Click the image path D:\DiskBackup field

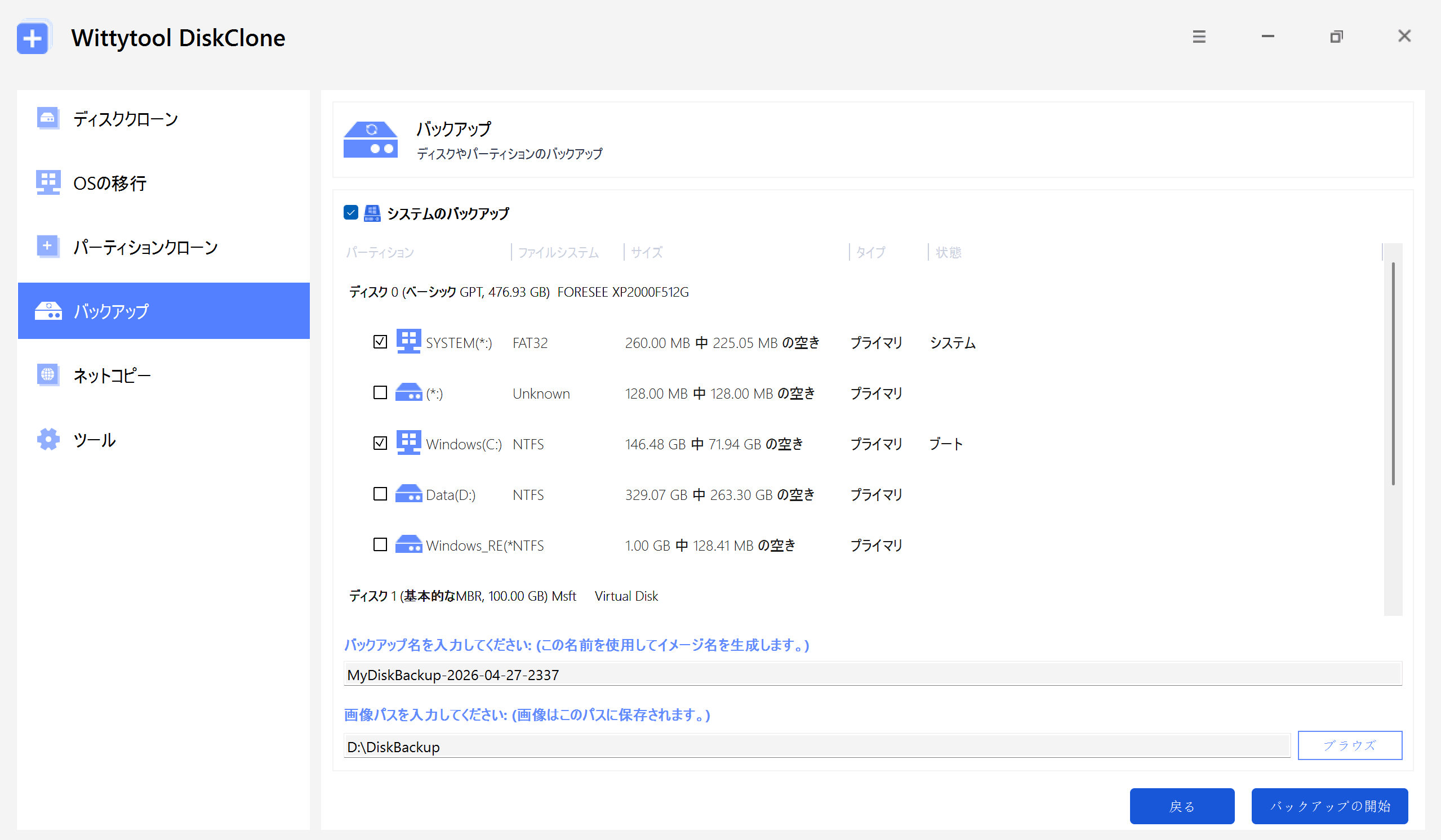pyautogui.click(x=817, y=747)
